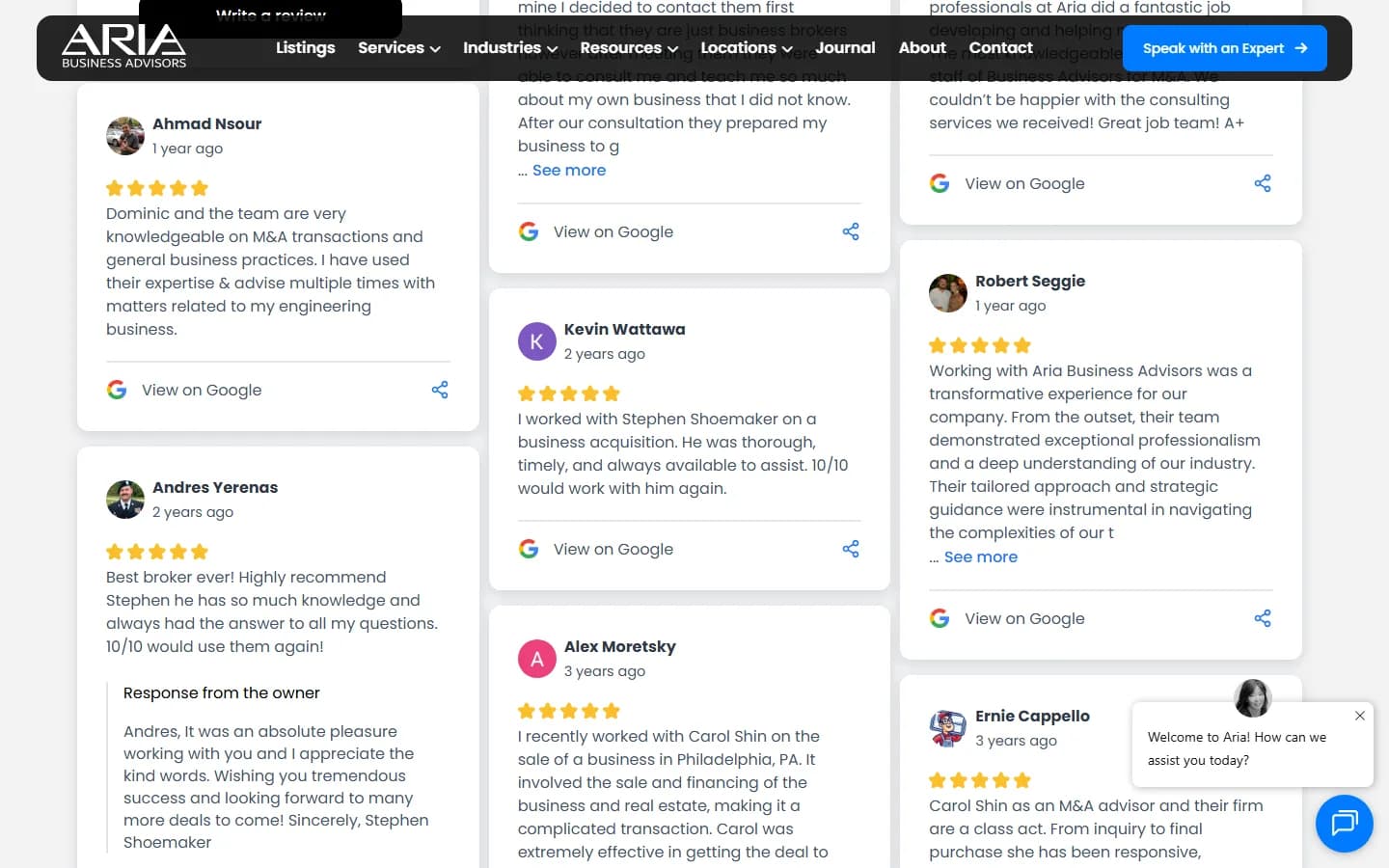
Task: Click Google logo above Robert Seggie's card
Action: pyautogui.click(x=940, y=183)
